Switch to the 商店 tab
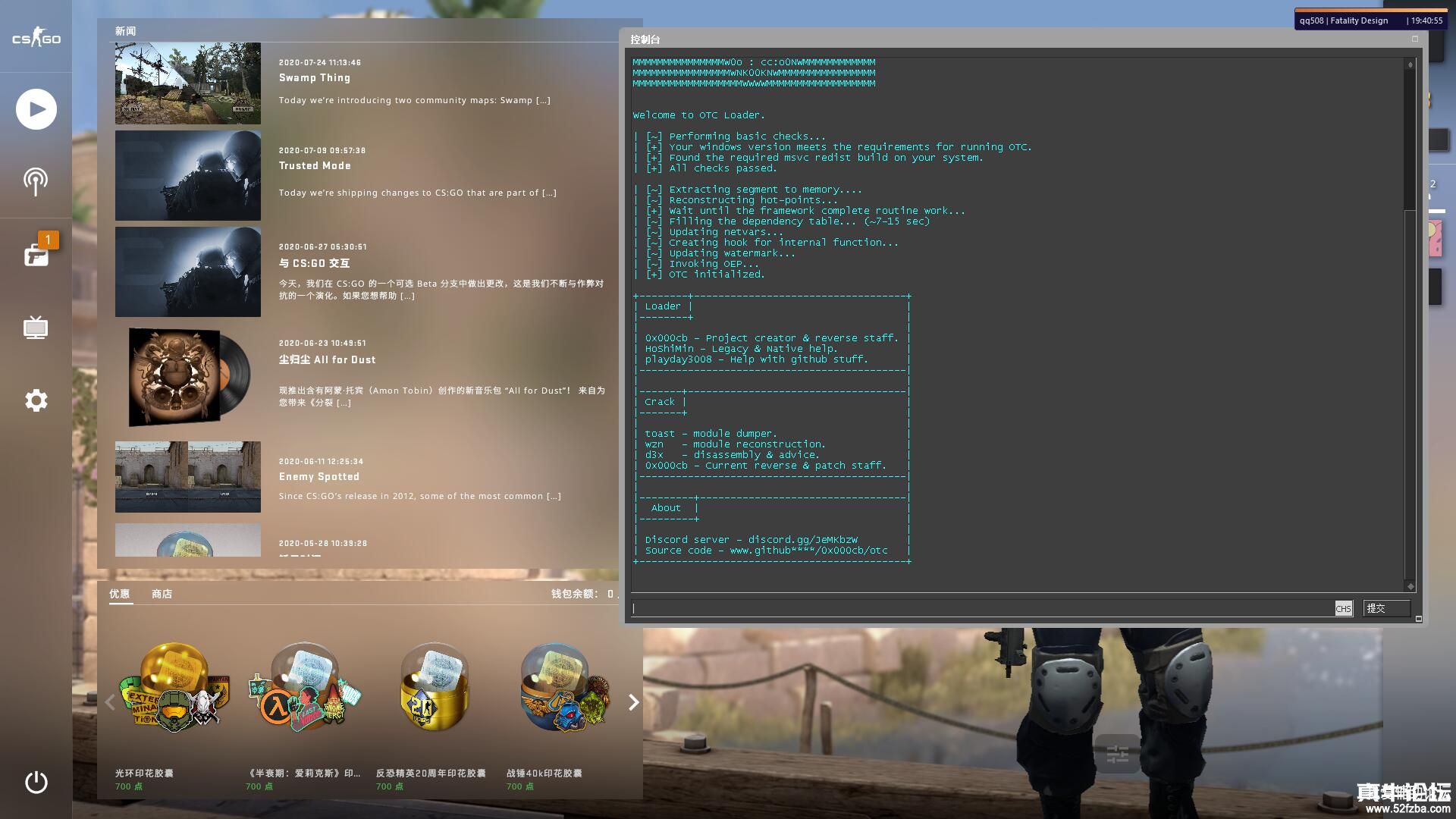The width and height of the screenshot is (1456, 819). coord(162,594)
